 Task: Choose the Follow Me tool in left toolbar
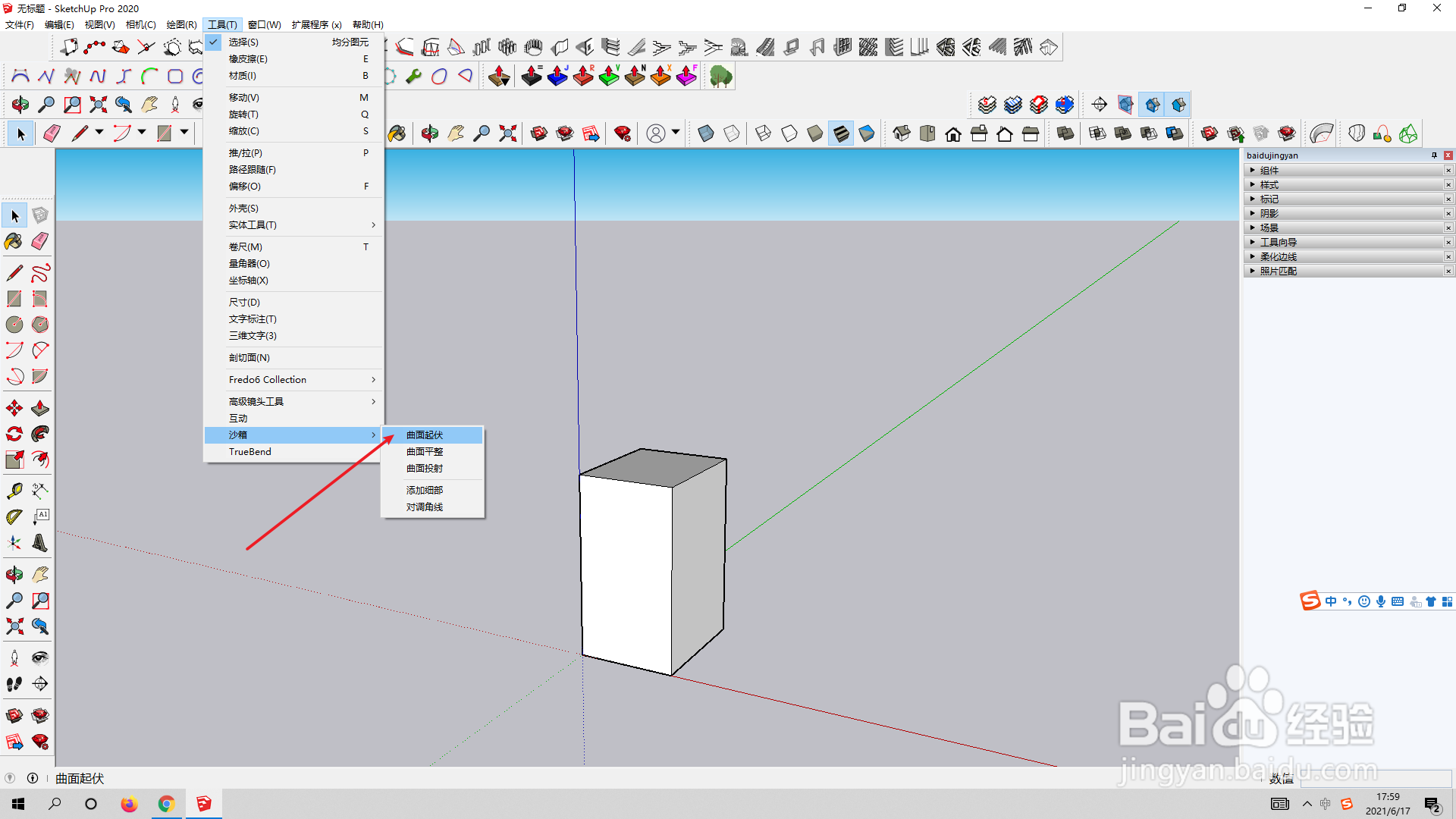click(40, 434)
